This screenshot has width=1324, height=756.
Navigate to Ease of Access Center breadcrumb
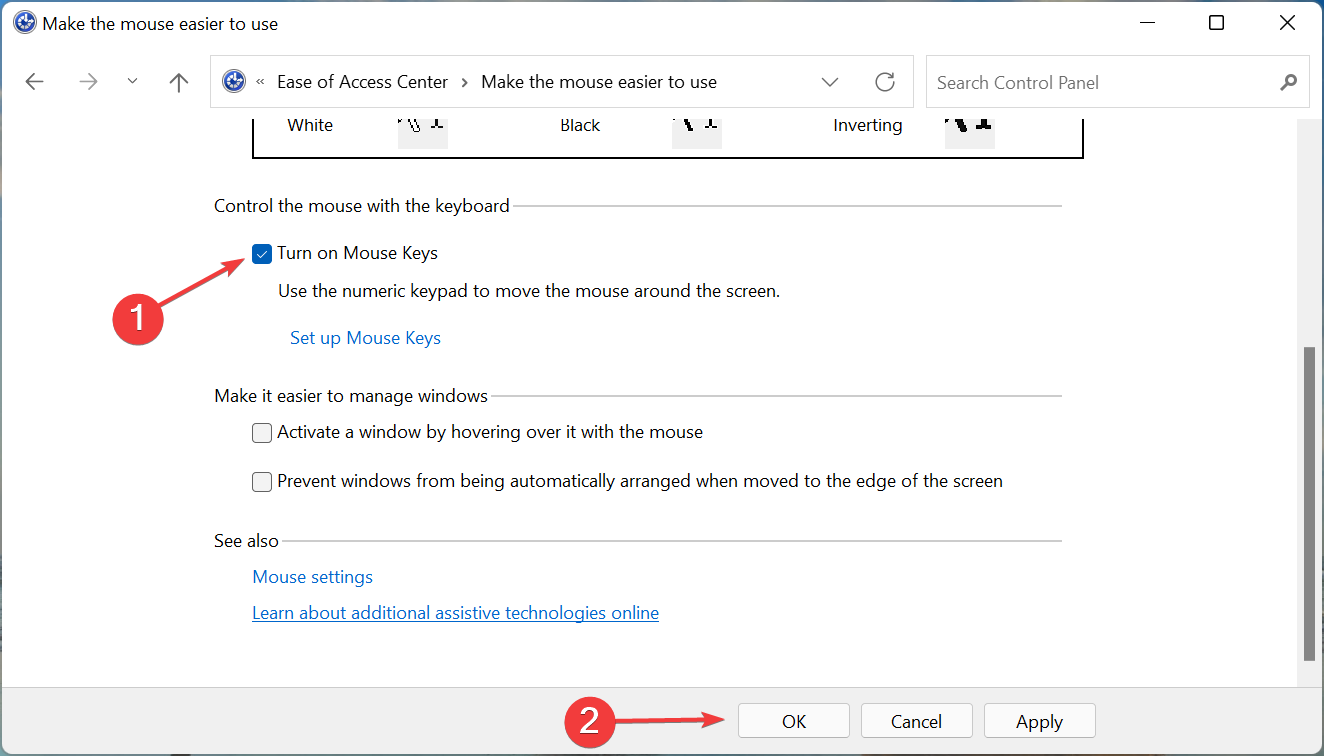(x=362, y=81)
